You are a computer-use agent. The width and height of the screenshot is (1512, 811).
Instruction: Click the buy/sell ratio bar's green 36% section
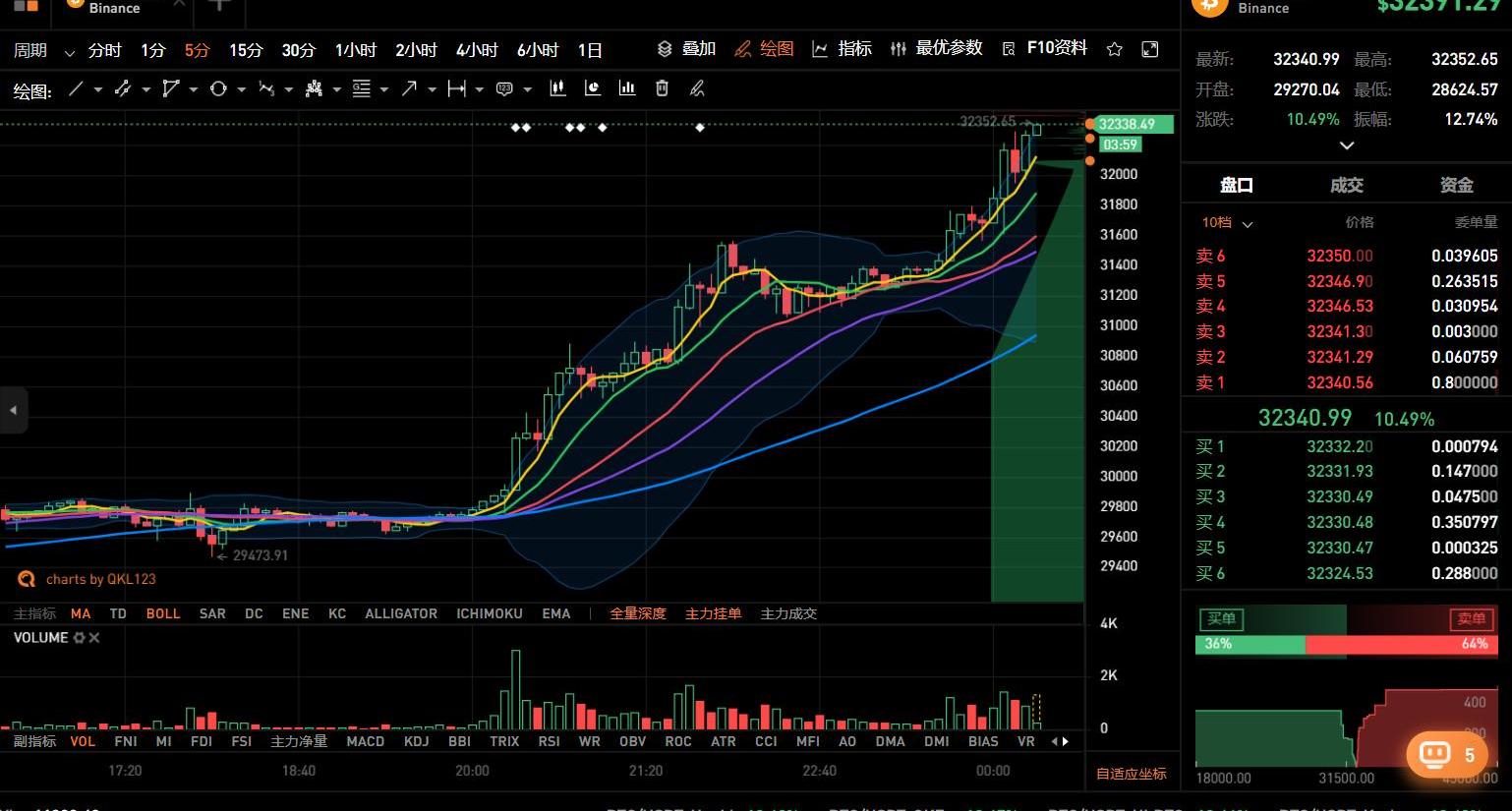click(1250, 644)
